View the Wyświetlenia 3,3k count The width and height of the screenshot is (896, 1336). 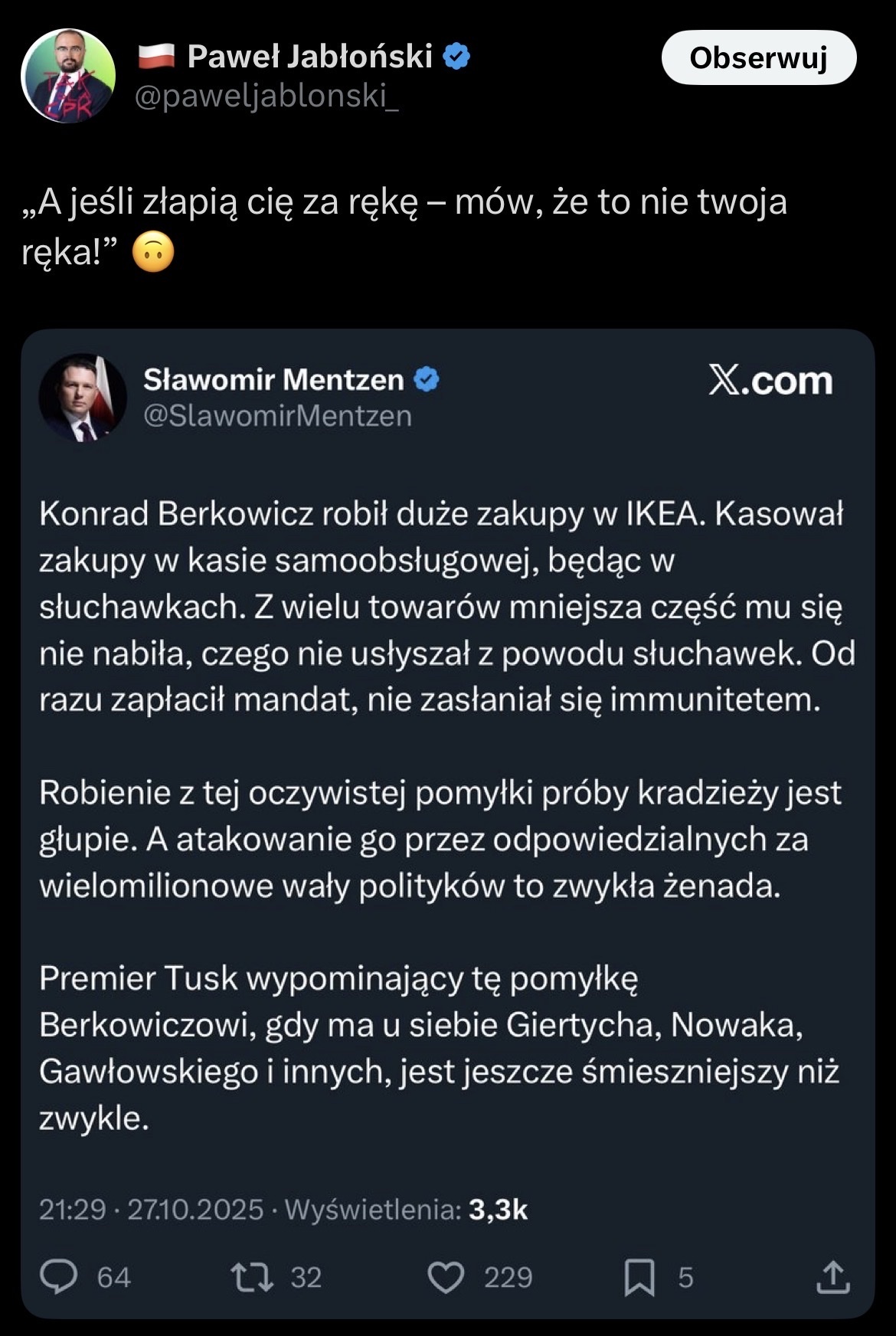click(x=406, y=1209)
